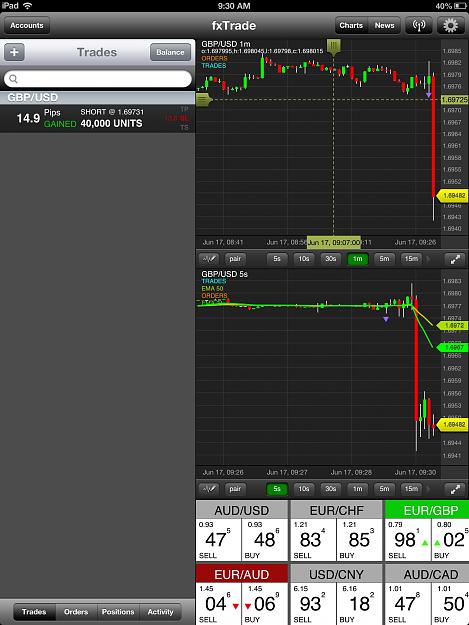Viewport: 469px width, 625px height.
Task: Click the yellow 1.6972 EMA label on 5s chart
Action: coord(453,326)
